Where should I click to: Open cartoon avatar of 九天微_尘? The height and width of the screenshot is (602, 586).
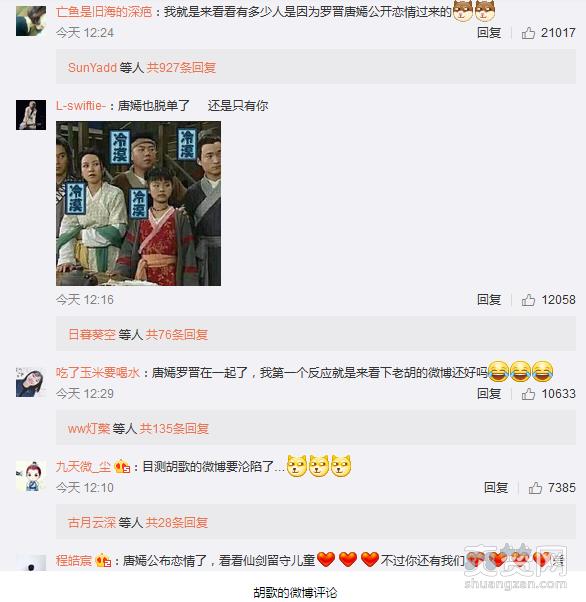pyautogui.click(x=31, y=476)
